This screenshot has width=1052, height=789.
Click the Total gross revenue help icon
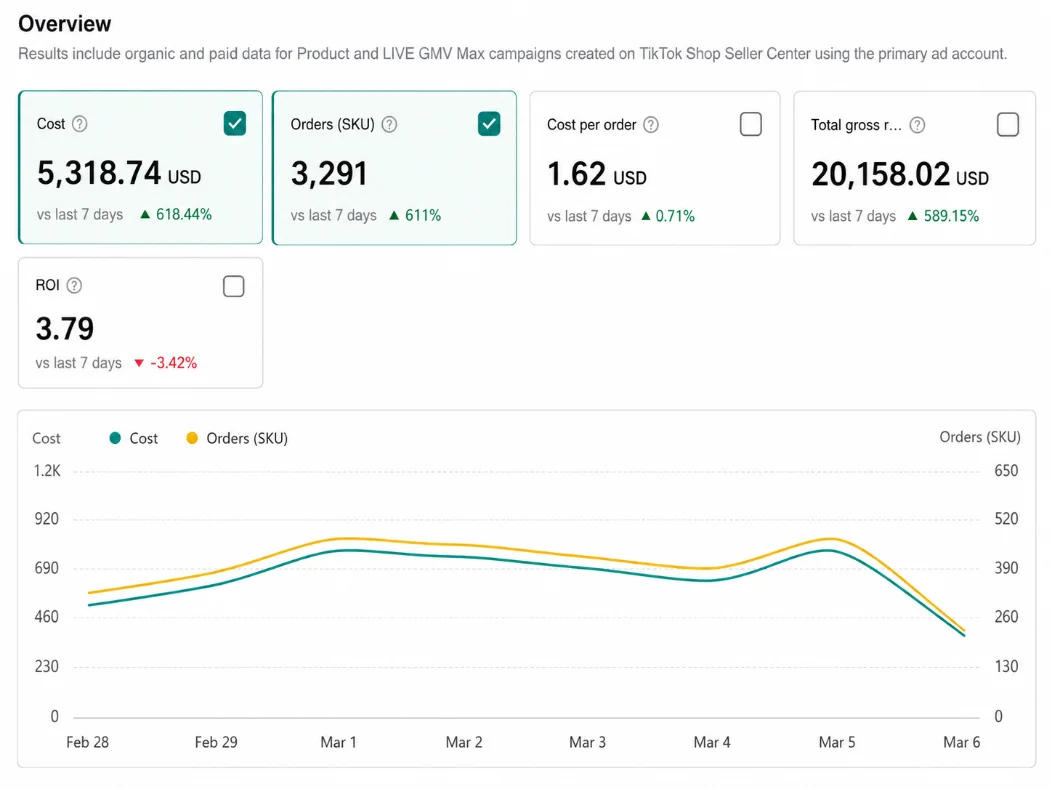coord(917,125)
